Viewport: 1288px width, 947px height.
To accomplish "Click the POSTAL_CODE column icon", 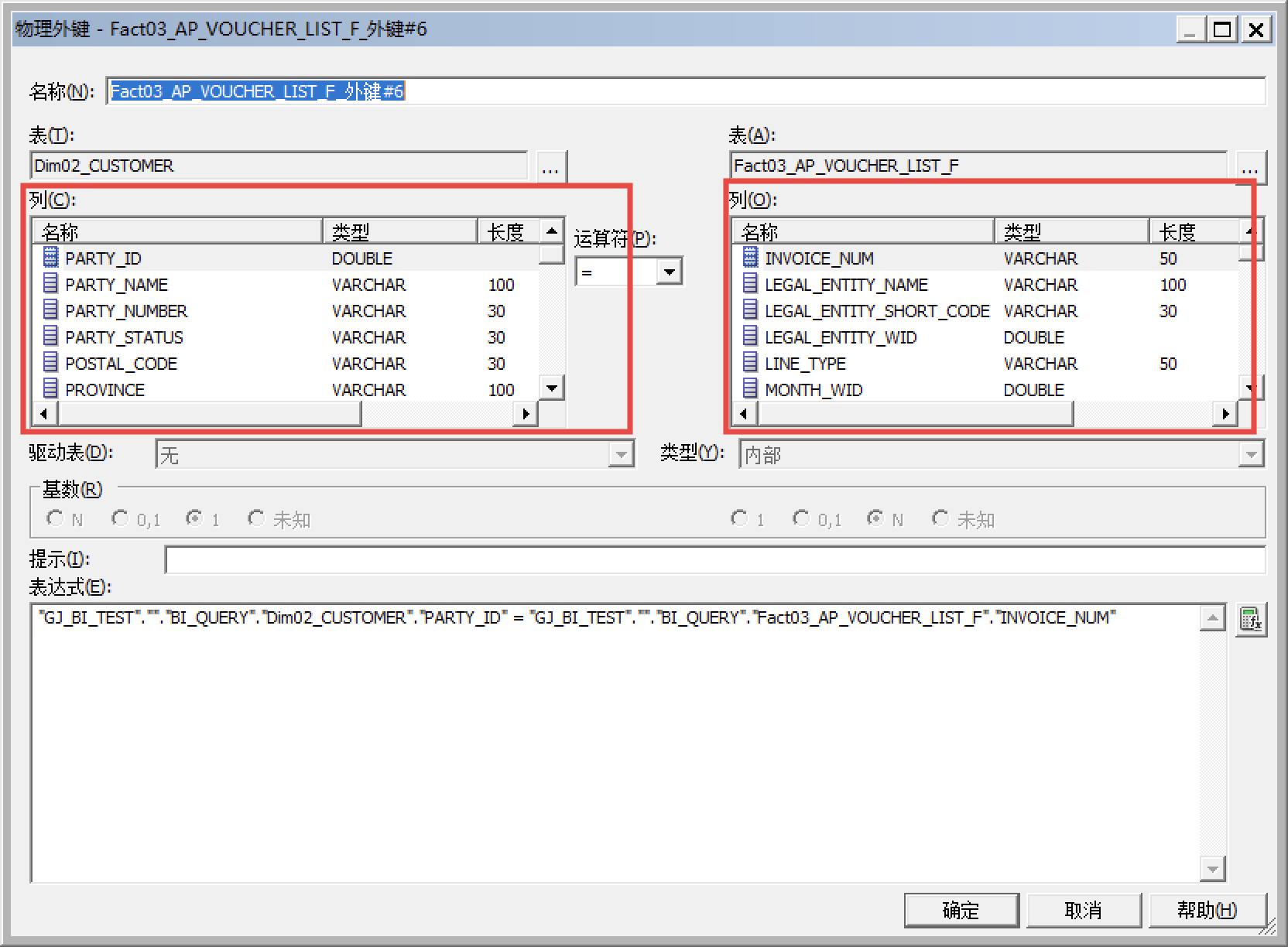I will coord(50,363).
